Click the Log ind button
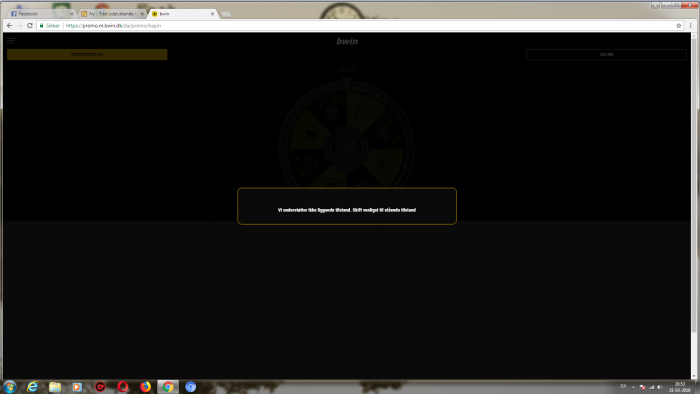Image resolution: width=700 pixels, height=394 pixels. click(x=606, y=54)
